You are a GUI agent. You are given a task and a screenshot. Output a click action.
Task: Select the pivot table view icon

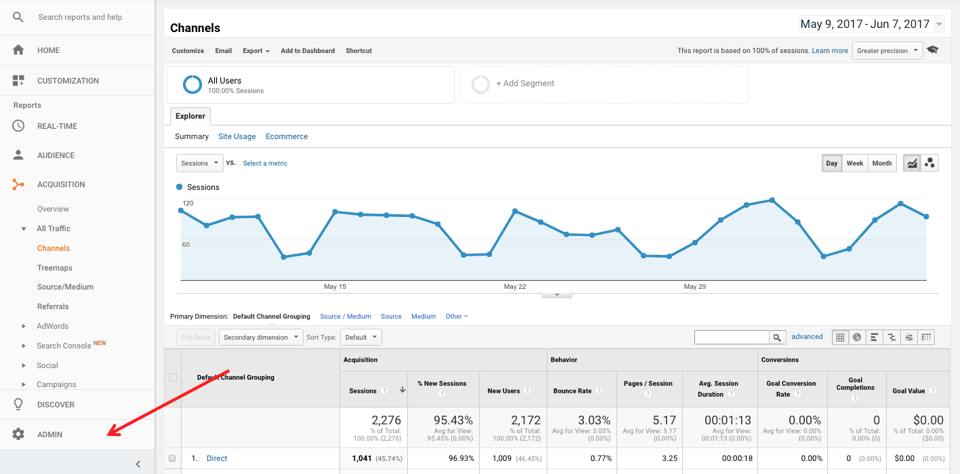pyautogui.click(x=926, y=338)
